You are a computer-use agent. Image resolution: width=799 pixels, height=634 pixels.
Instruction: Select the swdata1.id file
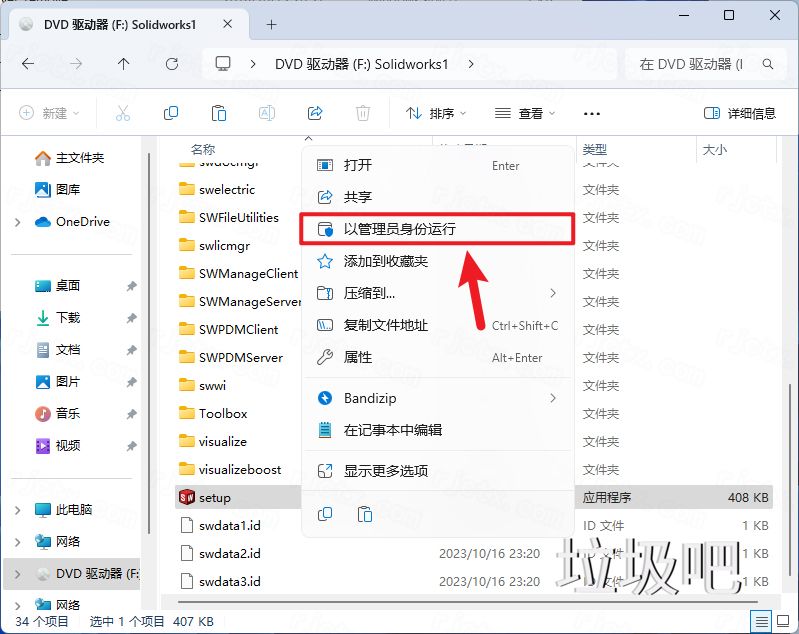pyautogui.click(x=229, y=525)
